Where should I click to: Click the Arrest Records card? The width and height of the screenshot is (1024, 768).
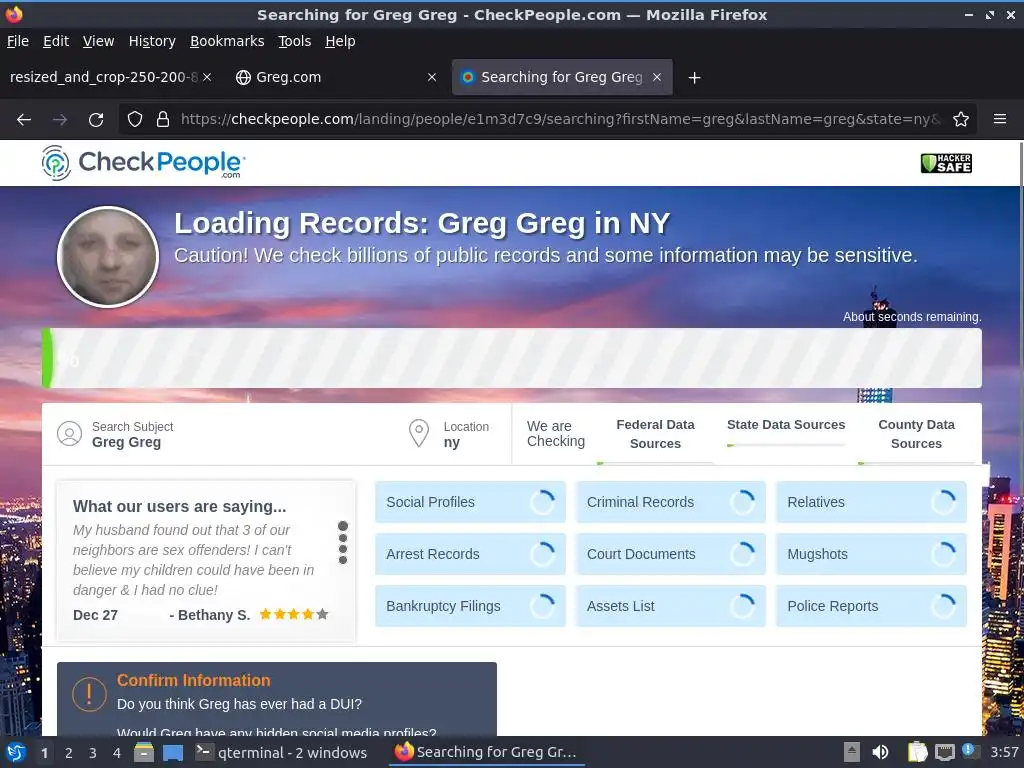click(x=470, y=554)
